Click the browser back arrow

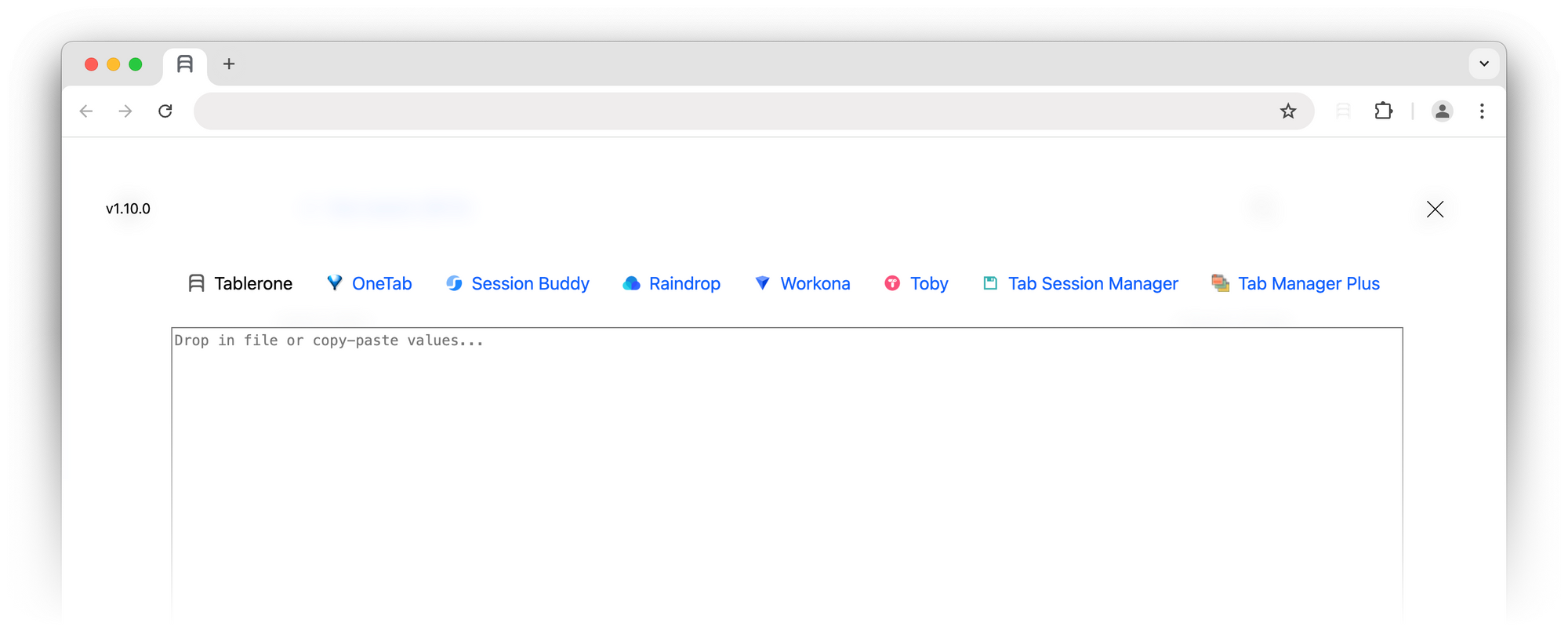pos(86,111)
